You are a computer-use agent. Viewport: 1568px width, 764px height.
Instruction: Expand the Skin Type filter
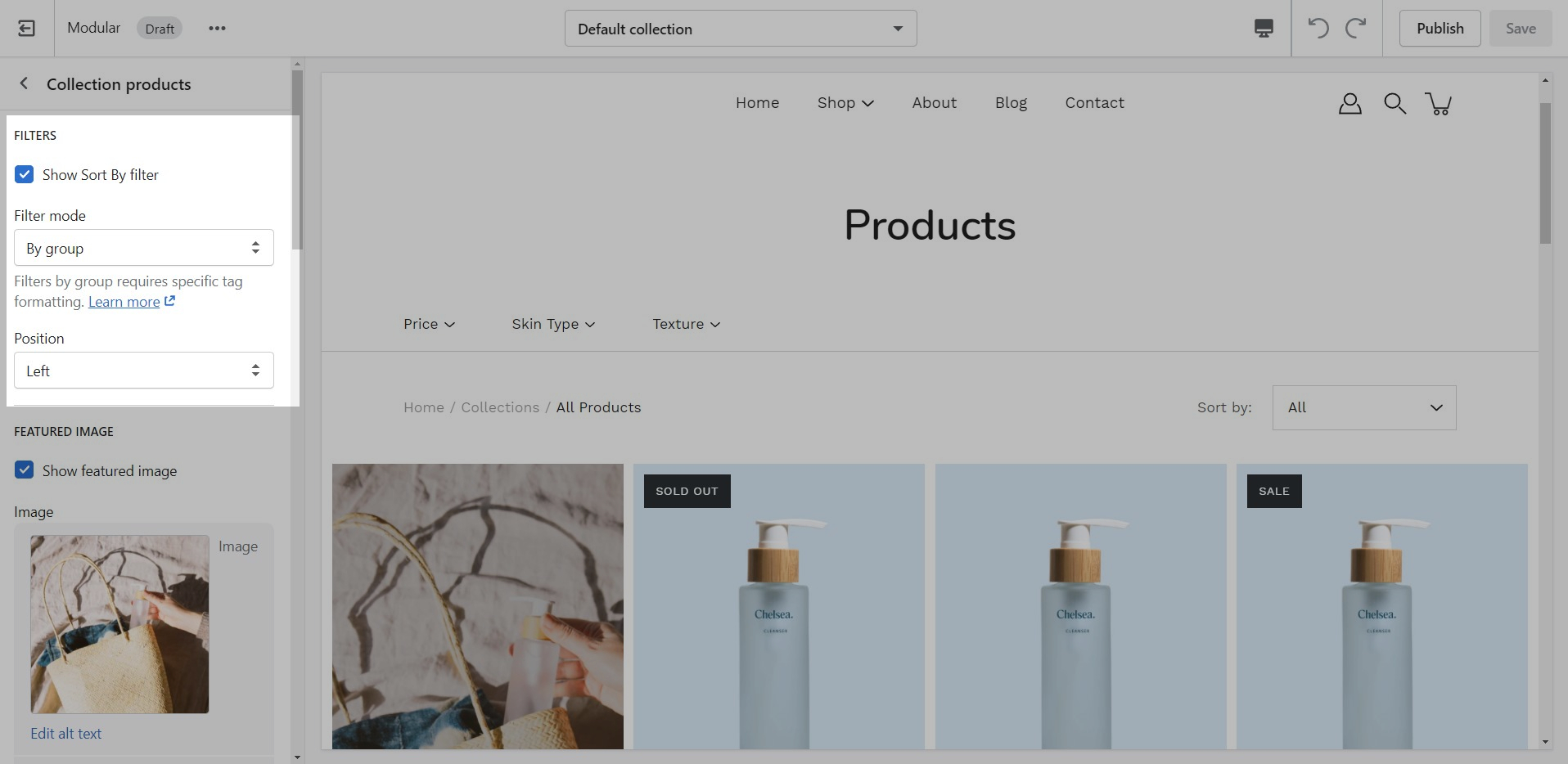tap(553, 324)
